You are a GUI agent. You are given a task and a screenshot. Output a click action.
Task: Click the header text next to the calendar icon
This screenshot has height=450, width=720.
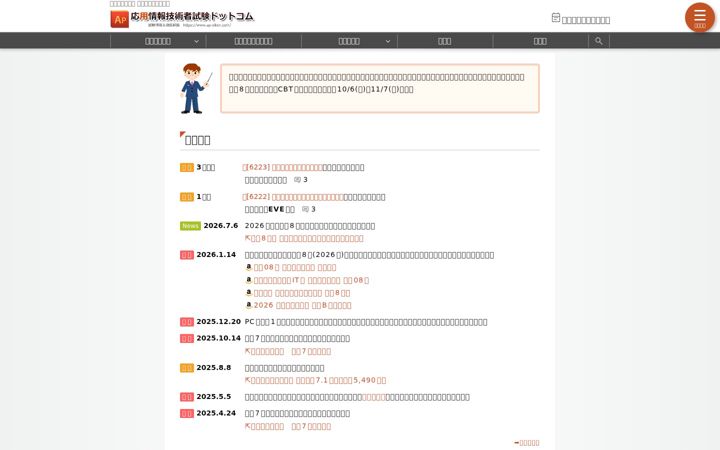tap(586, 20)
